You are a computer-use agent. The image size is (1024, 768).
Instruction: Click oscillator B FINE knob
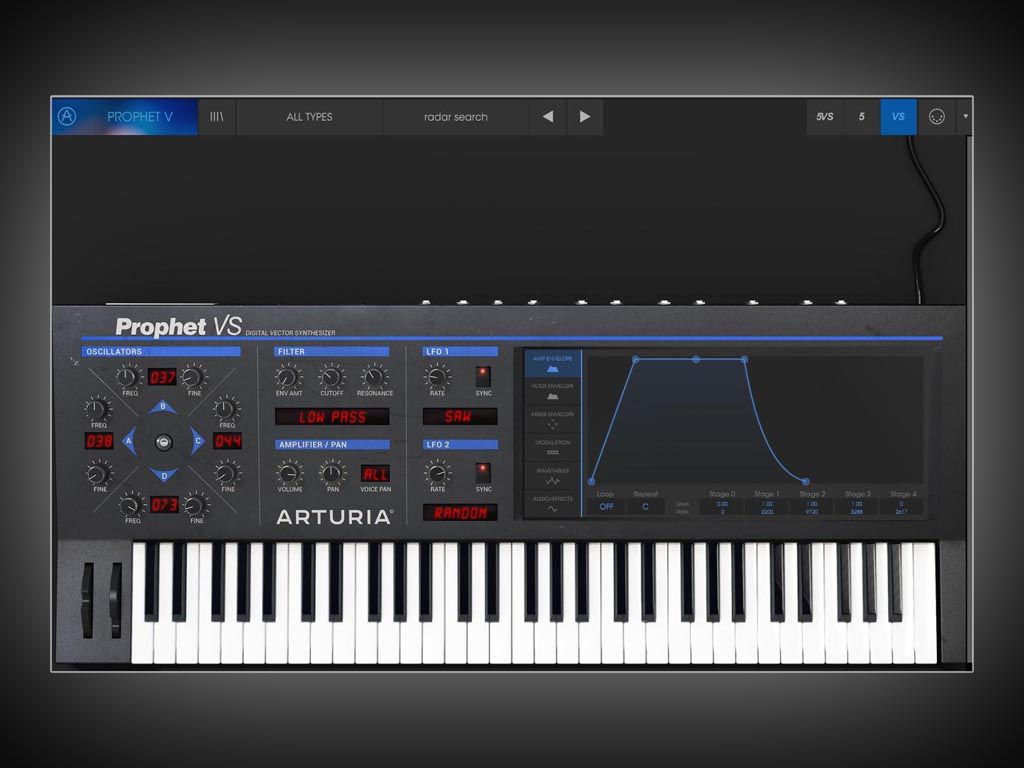click(x=193, y=376)
